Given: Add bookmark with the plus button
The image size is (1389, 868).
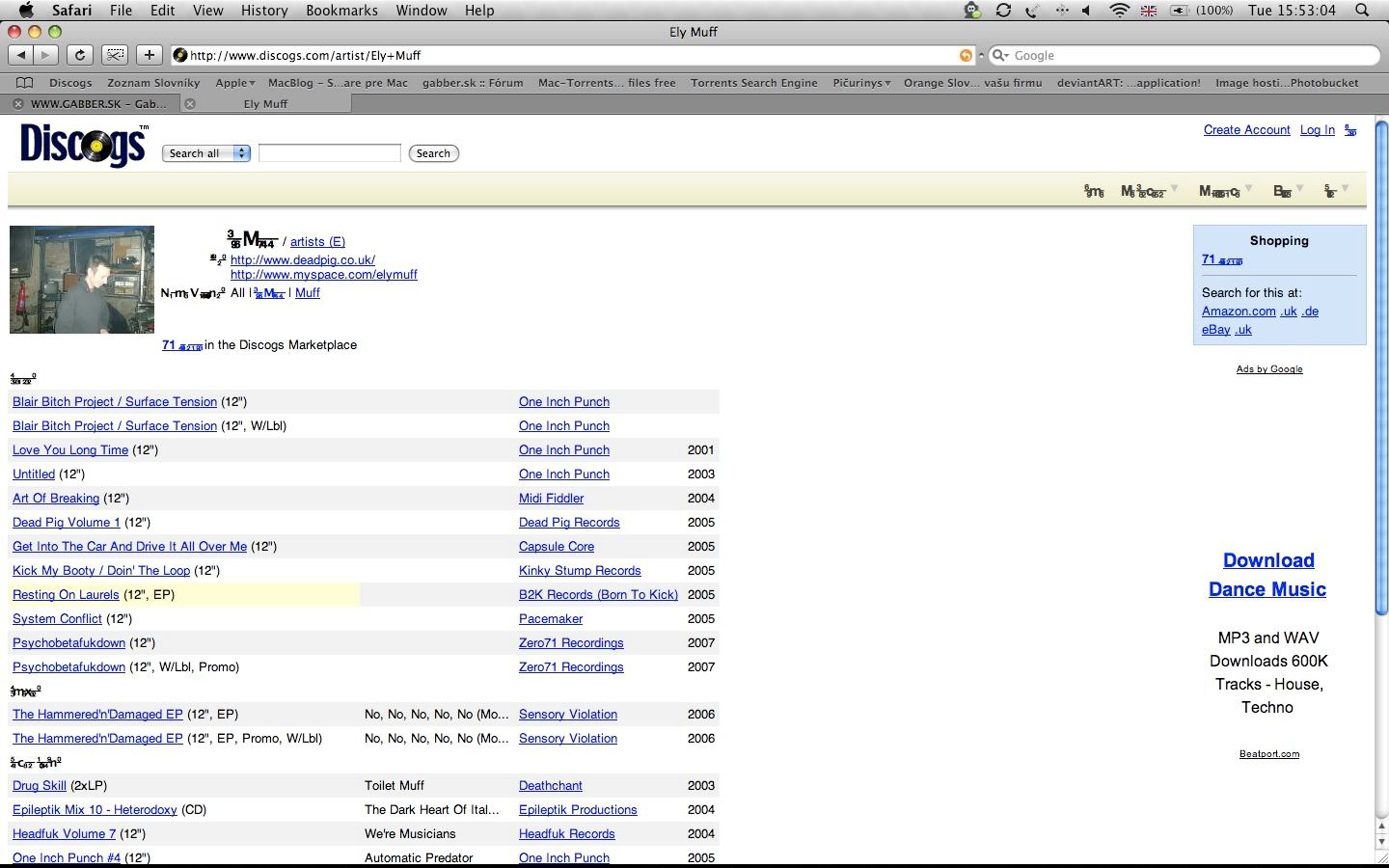Looking at the screenshot, I should point(150,55).
